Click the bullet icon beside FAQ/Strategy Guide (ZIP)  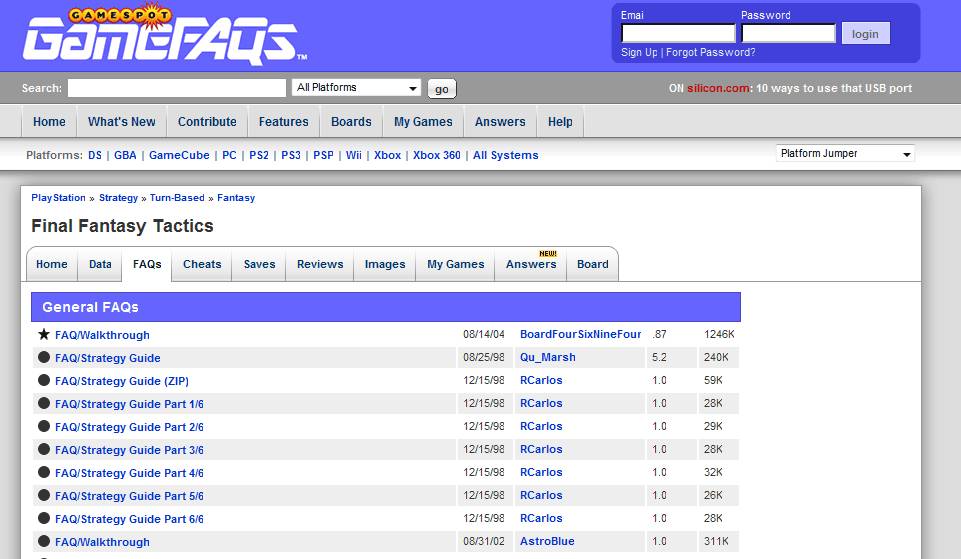point(44,380)
